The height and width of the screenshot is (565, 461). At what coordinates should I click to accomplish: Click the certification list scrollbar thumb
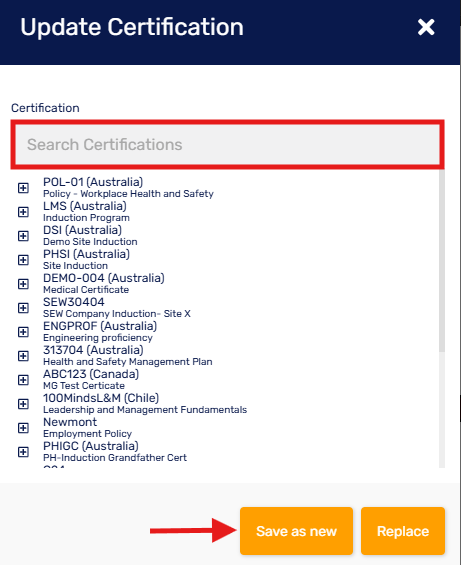442,261
